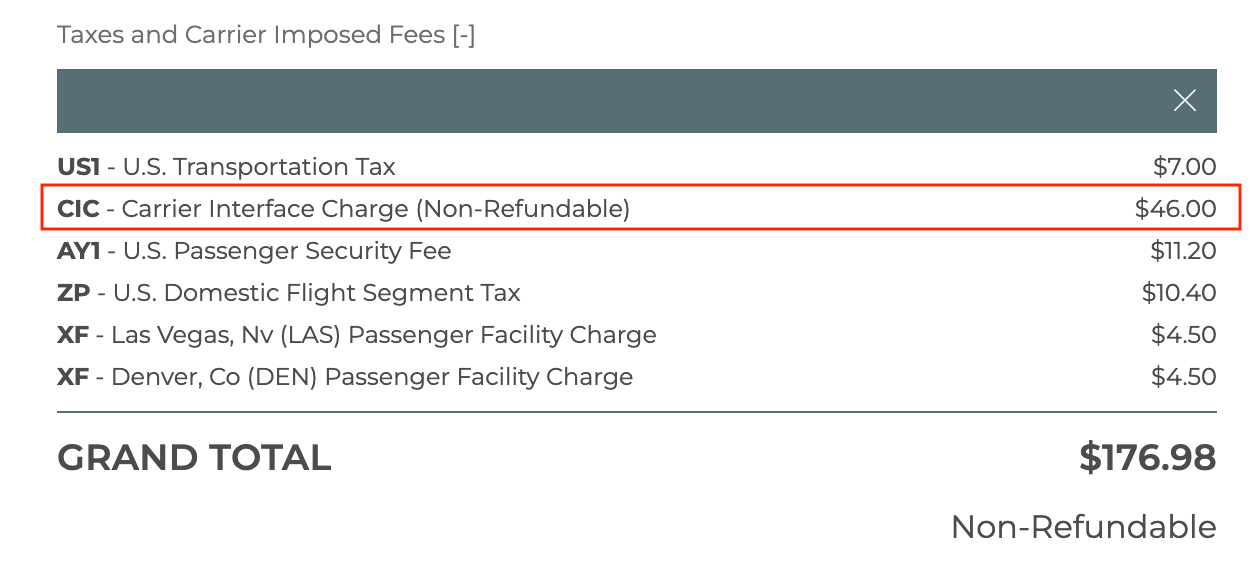The height and width of the screenshot is (571, 1260).
Task: Select the AY1 Passenger Security Fee row
Action: tap(637, 251)
